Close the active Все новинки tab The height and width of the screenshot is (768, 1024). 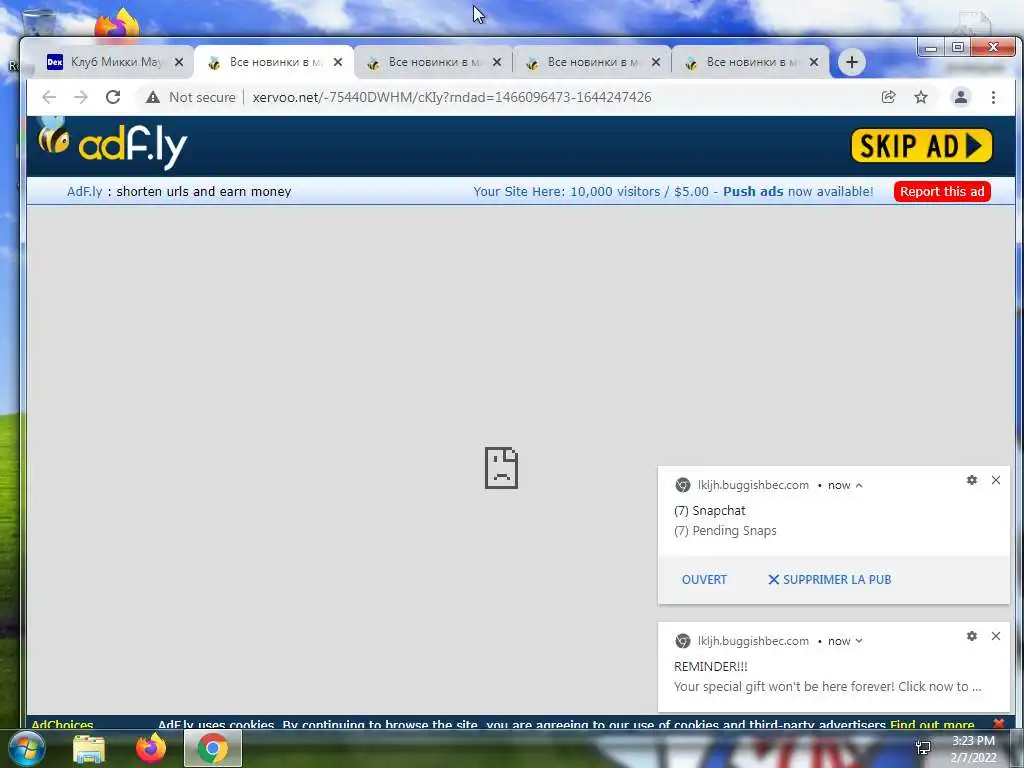338,62
